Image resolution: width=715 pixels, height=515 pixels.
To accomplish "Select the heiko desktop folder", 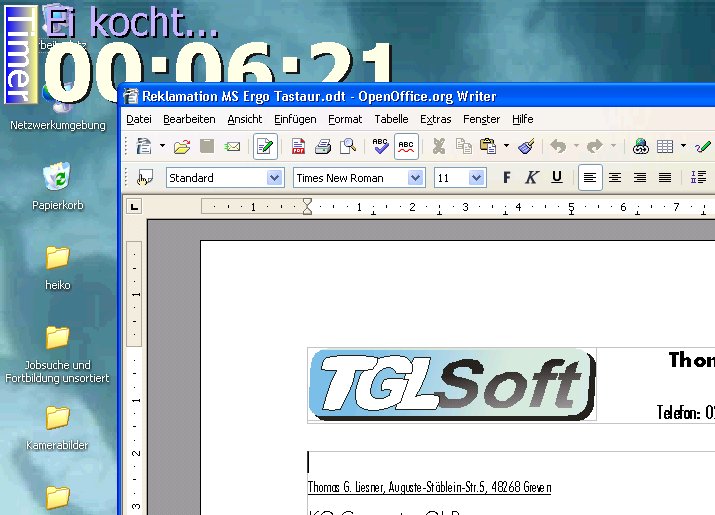I will [57, 268].
